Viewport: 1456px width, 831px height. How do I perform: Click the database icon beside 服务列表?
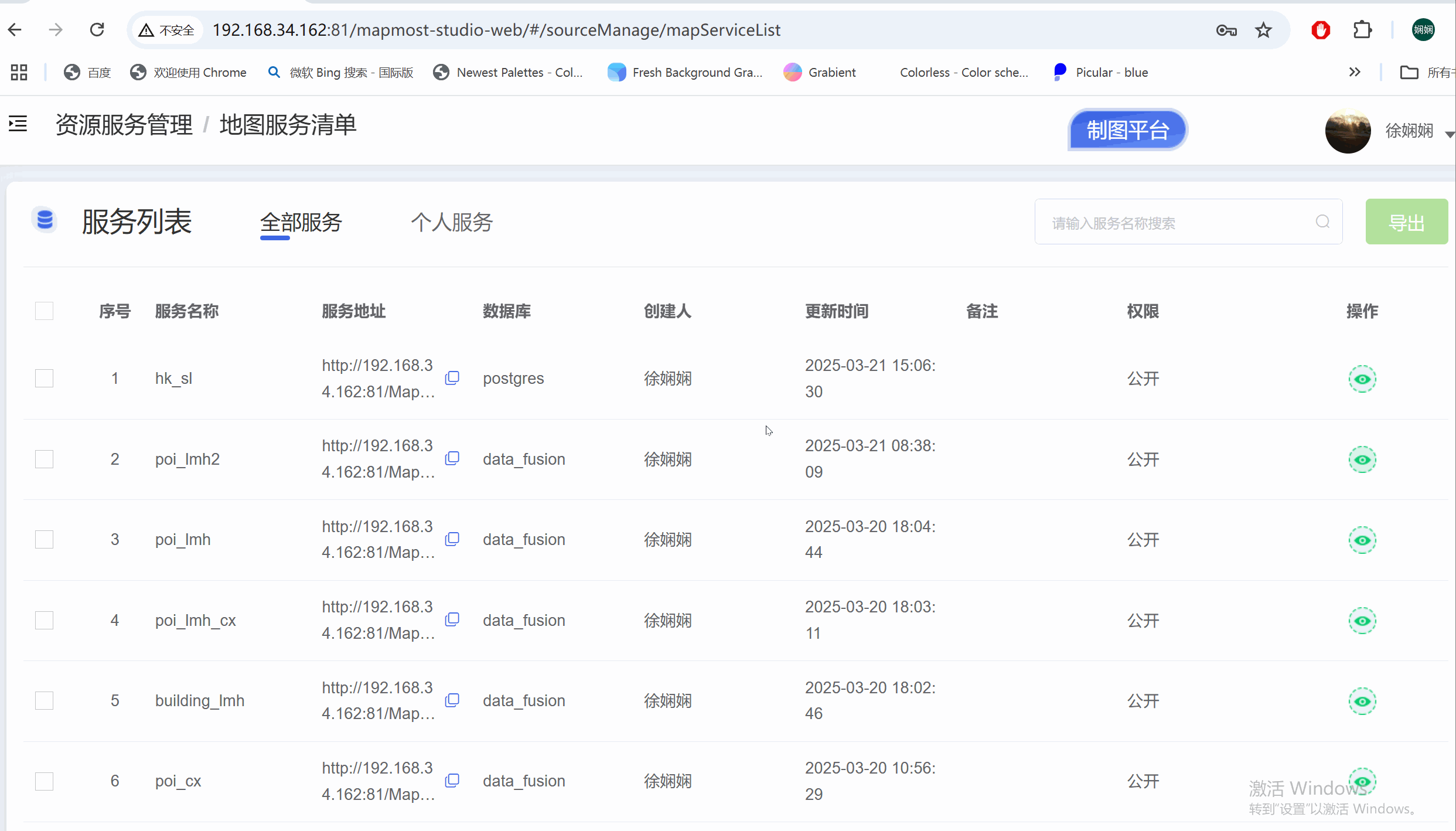(x=45, y=220)
